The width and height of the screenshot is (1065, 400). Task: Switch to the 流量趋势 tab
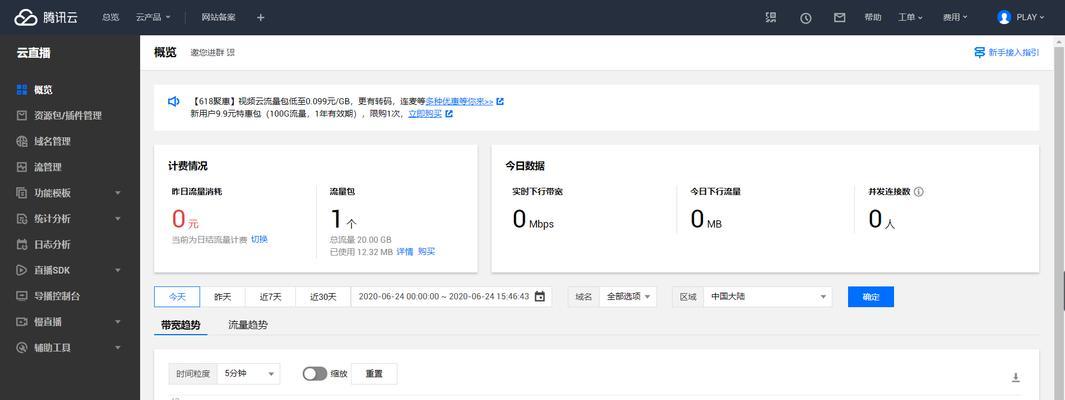pyautogui.click(x=248, y=325)
